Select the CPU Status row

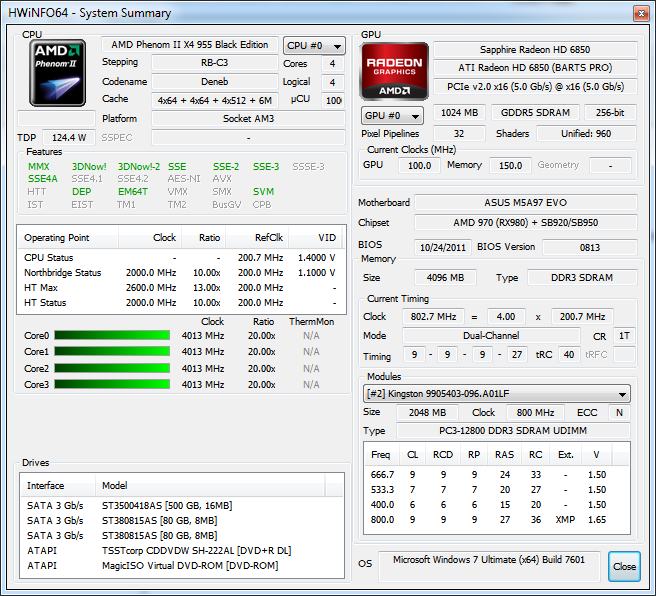click(180, 258)
